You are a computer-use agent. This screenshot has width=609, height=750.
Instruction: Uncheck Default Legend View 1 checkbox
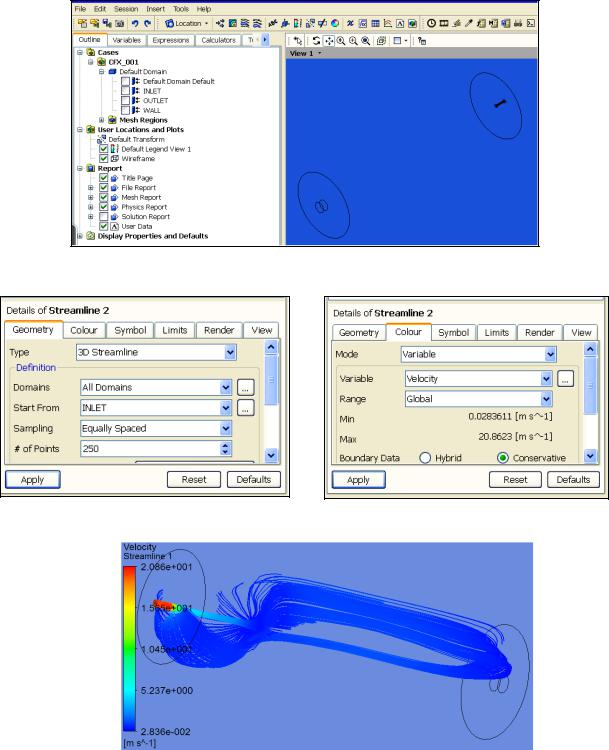(x=103, y=149)
